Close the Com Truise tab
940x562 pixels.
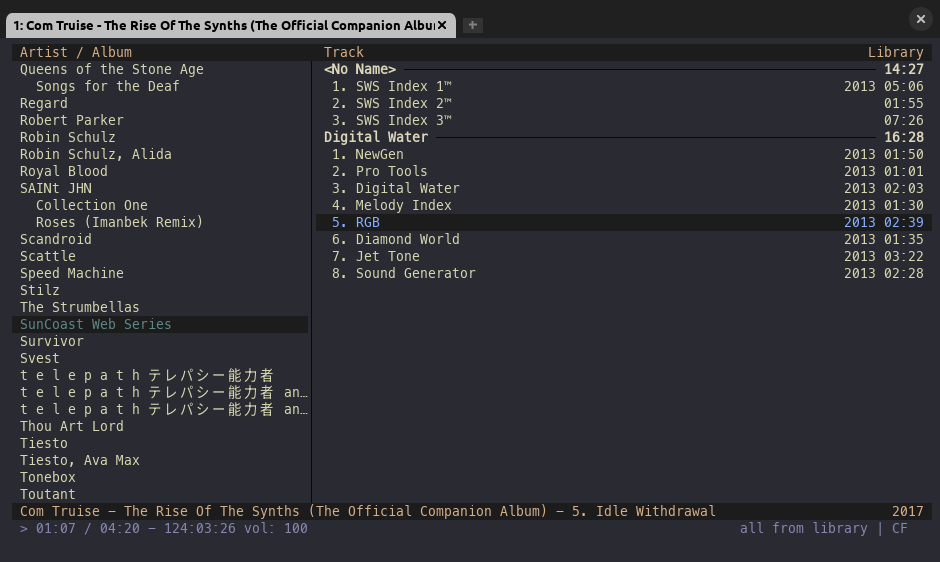coord(442,25)
